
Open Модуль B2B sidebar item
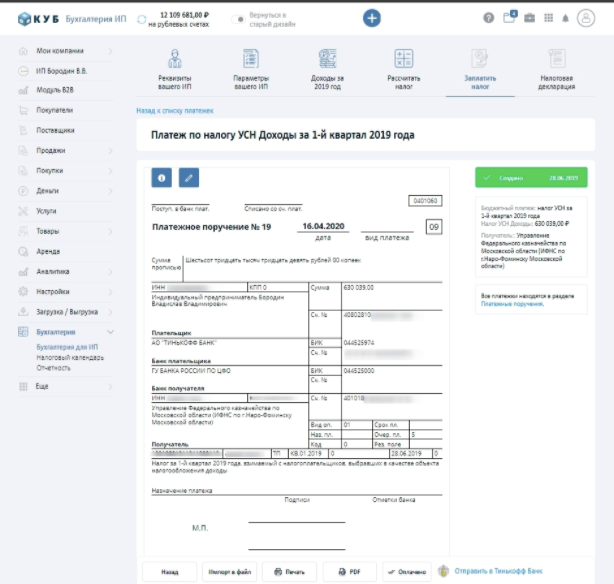55,90
